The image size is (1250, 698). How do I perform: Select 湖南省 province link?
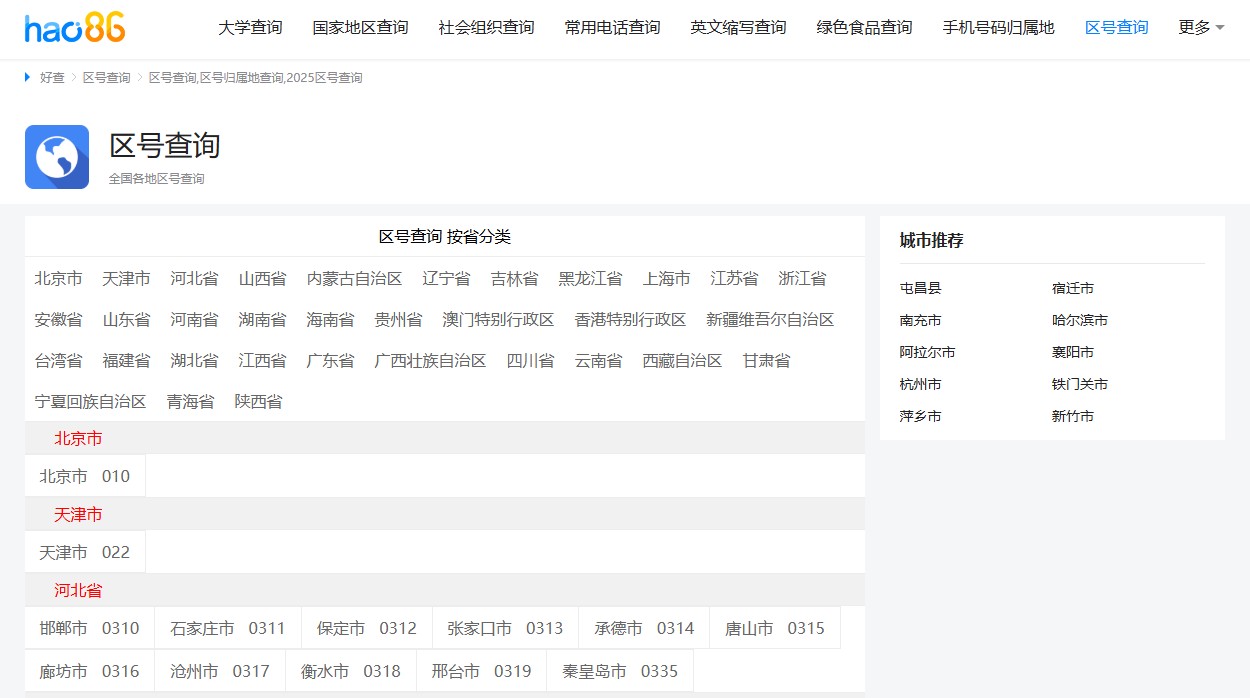pos(262,320)
